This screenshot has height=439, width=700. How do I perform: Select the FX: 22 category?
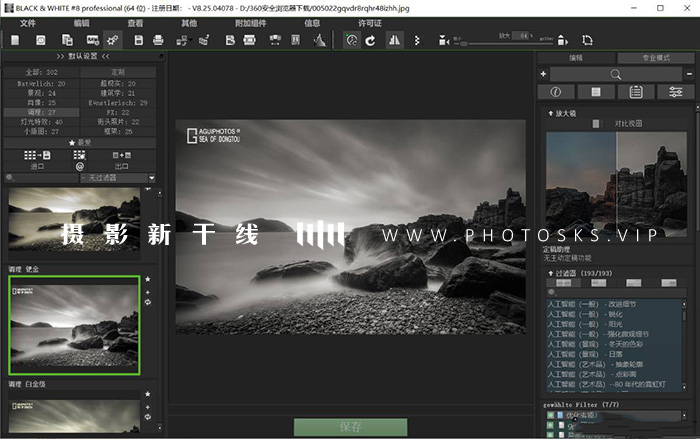[118, 112]
